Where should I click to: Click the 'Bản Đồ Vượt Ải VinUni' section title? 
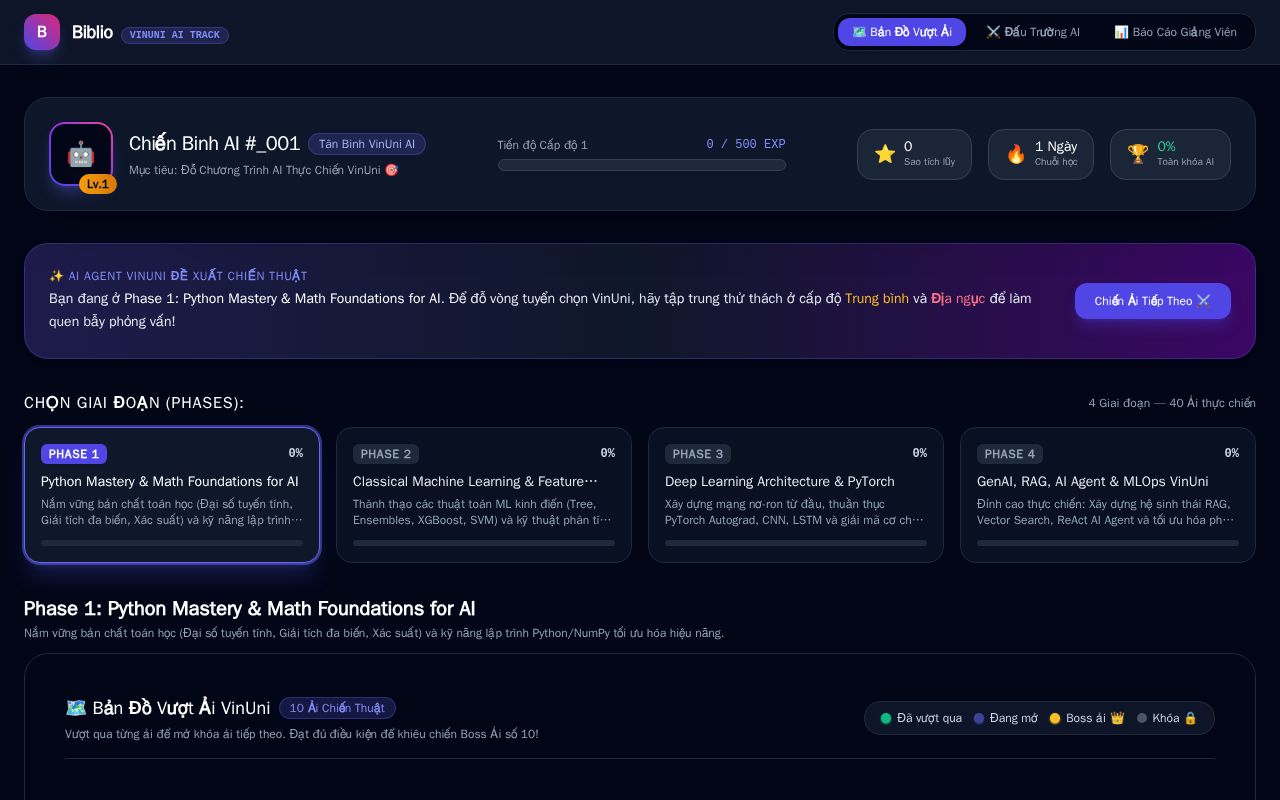pyautogui.click(x=168, y=708)
